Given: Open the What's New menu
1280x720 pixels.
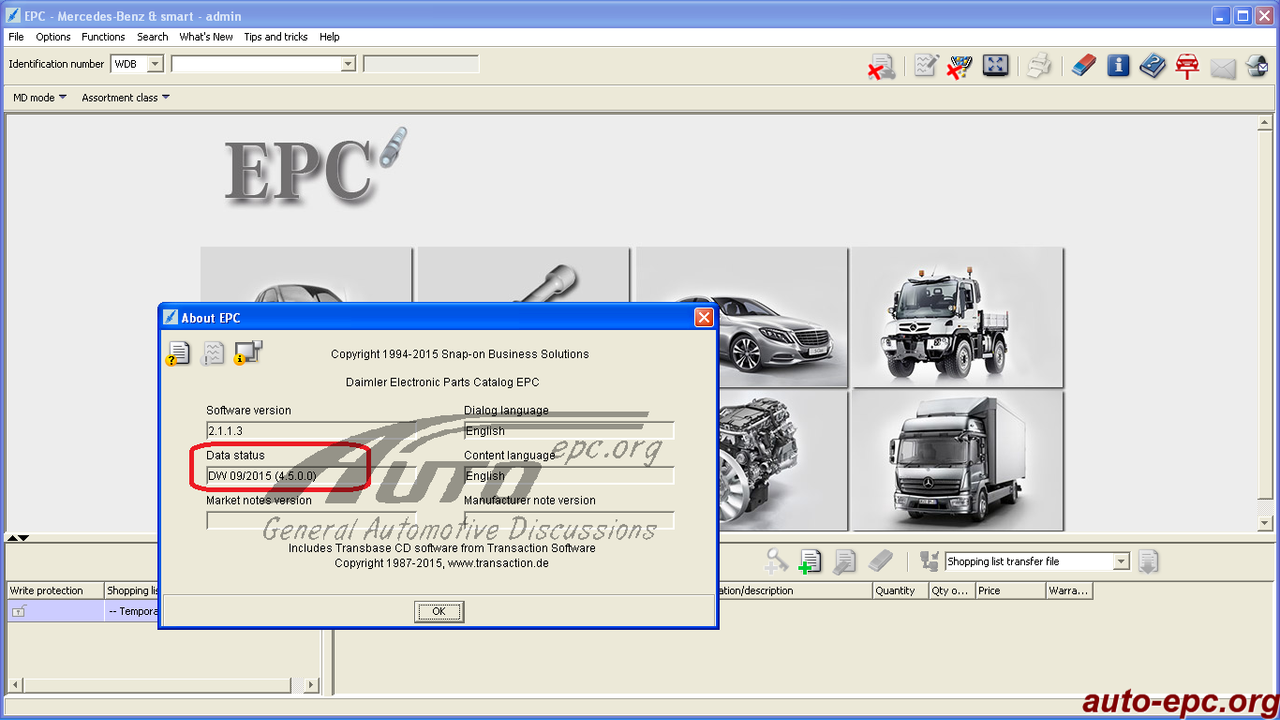Looking at the screenshot, I should [206, 37].
